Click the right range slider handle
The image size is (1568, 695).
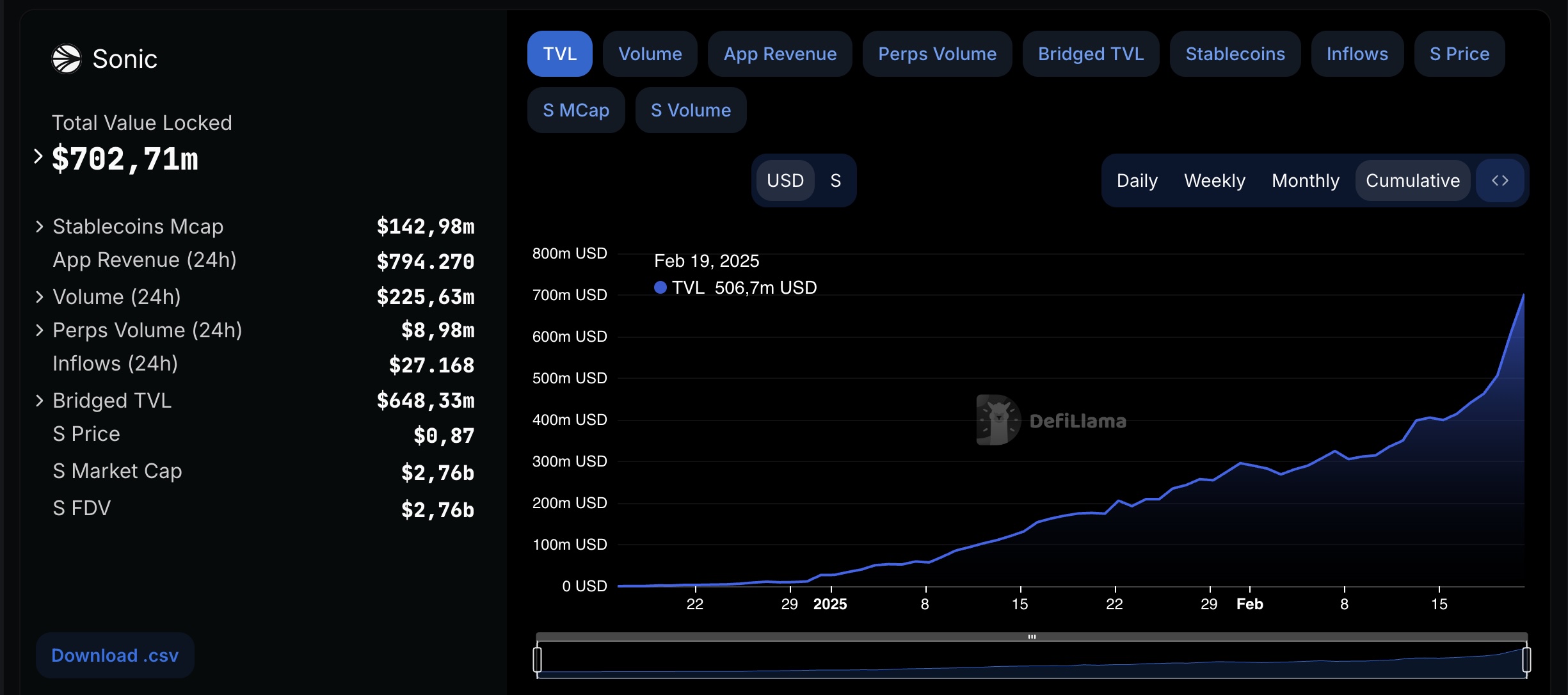[1526, 659]
